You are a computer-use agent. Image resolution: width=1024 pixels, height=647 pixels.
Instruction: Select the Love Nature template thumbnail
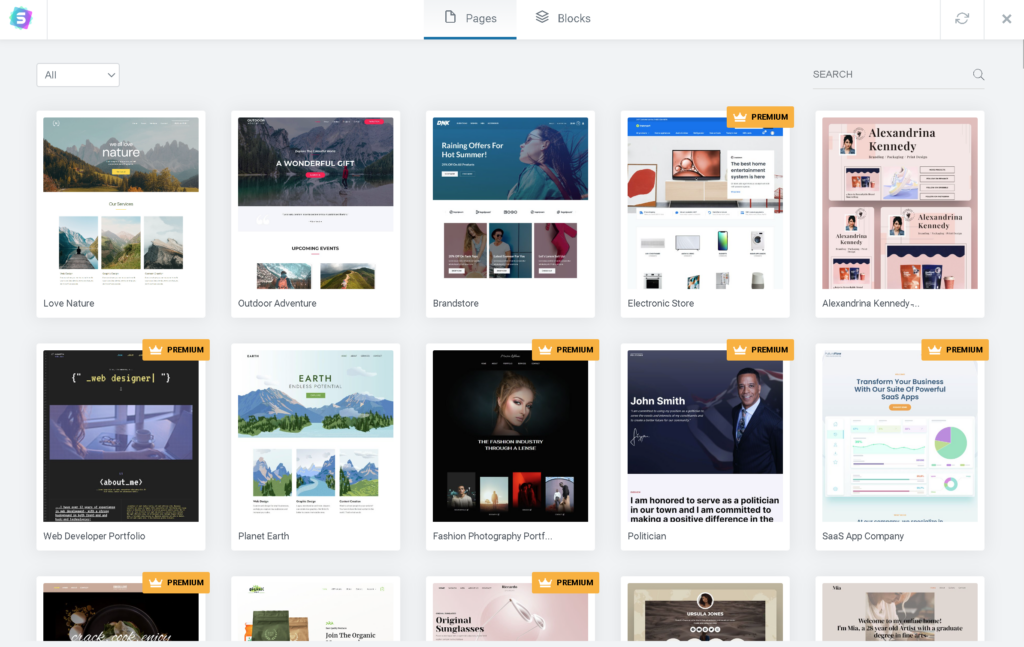point(121,203)
